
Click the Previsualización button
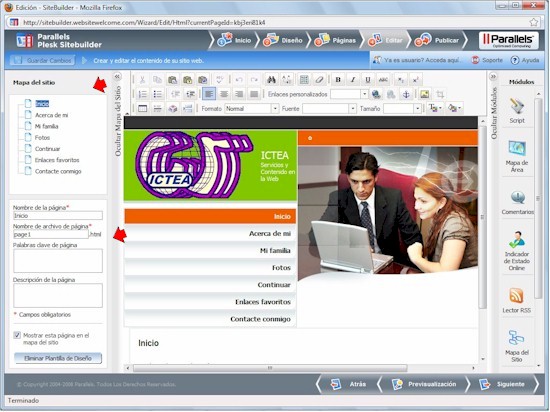424,384
